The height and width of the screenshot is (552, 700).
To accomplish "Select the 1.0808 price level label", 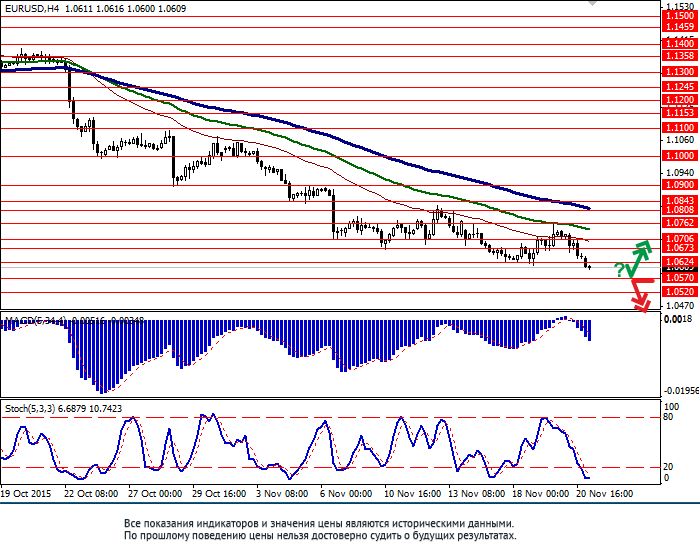I will click(680, 210).
